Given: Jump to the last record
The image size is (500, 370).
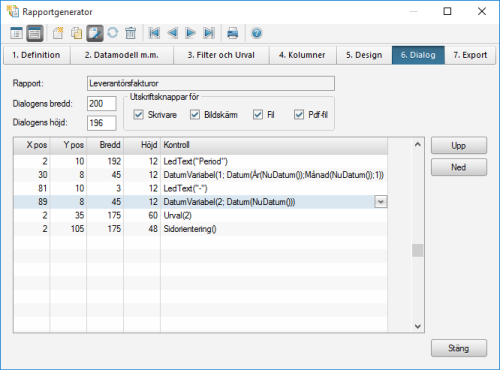Looking at the screenshot, I should [x=209, y=33].
